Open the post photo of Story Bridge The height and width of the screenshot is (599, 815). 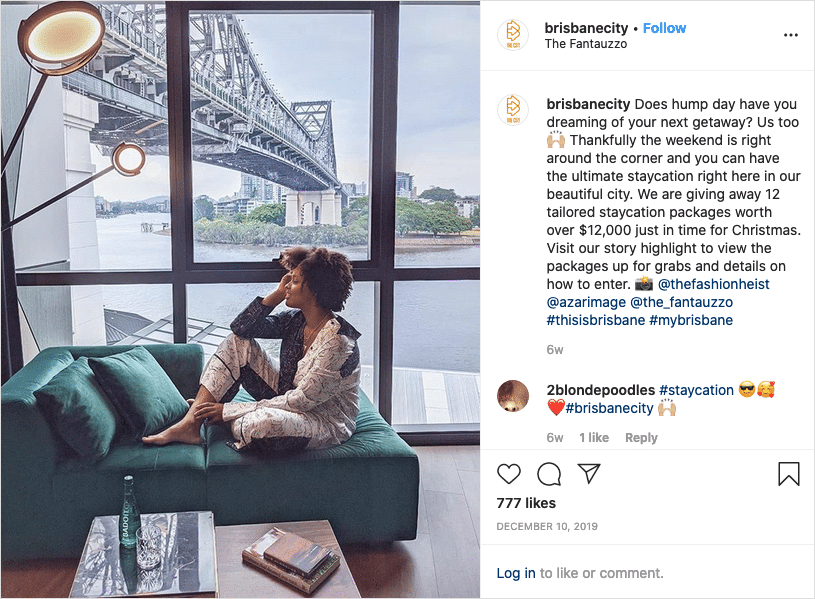click(x=240, y=299)
